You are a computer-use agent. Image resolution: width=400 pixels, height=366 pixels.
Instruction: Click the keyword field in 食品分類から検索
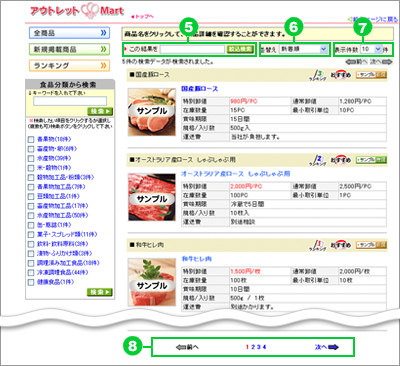(70, 101)
